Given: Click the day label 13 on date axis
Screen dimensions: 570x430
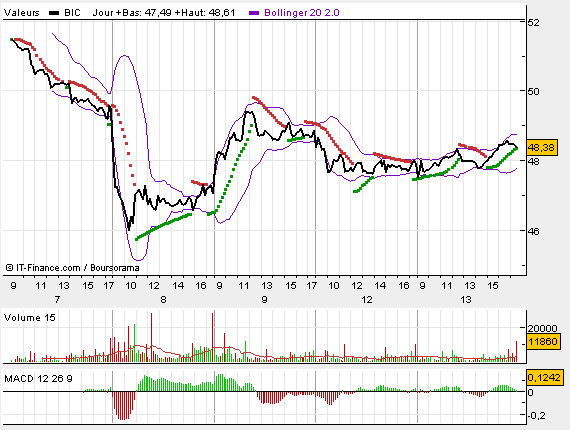Looking at the screenshot, I should coord(466,300).
